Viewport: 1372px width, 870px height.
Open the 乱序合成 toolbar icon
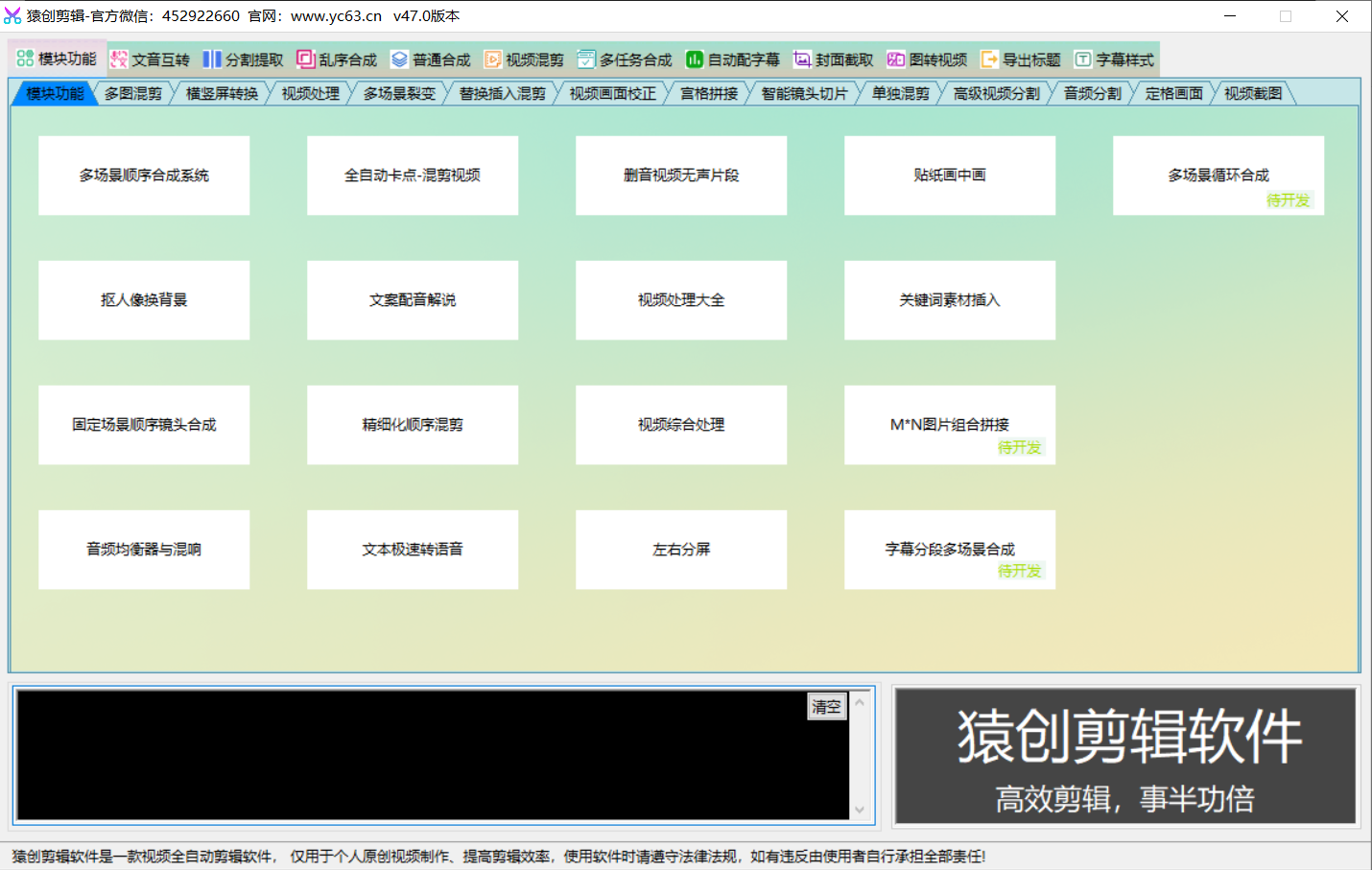pos(305,59)
